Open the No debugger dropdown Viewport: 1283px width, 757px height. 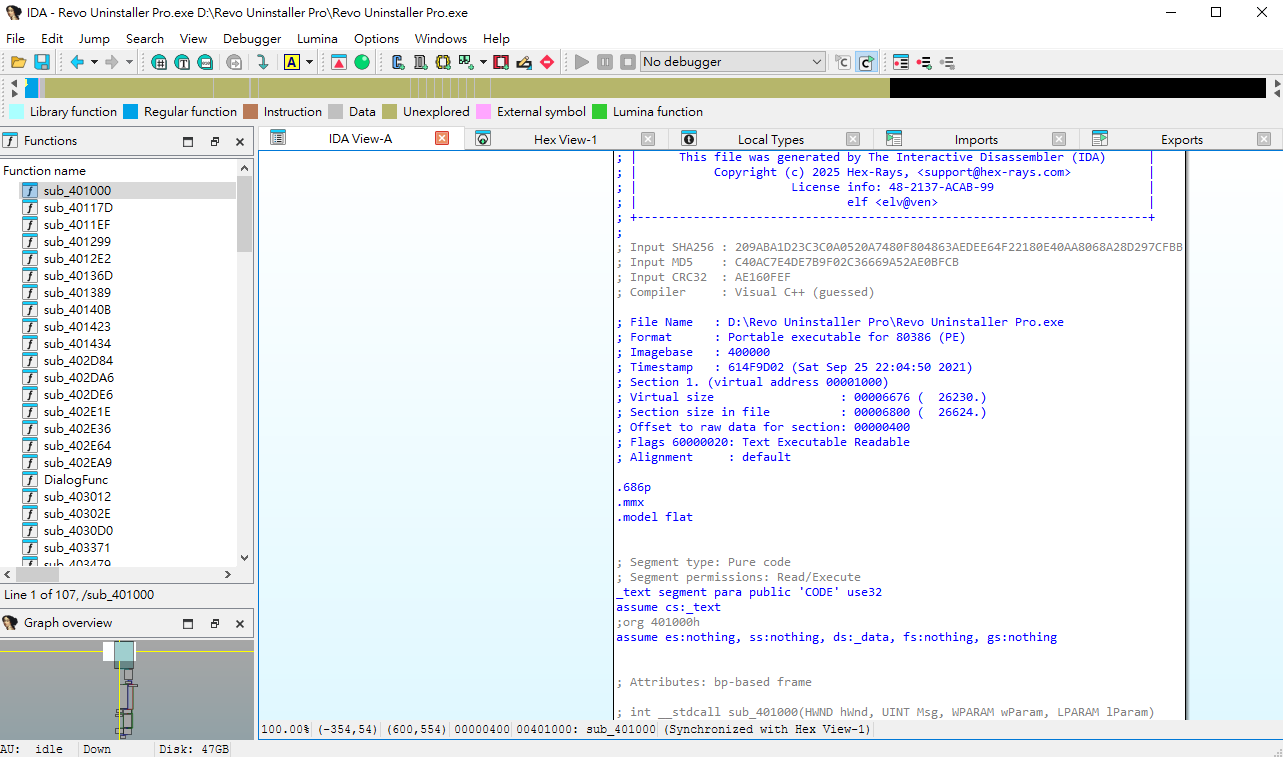[733, 62]
